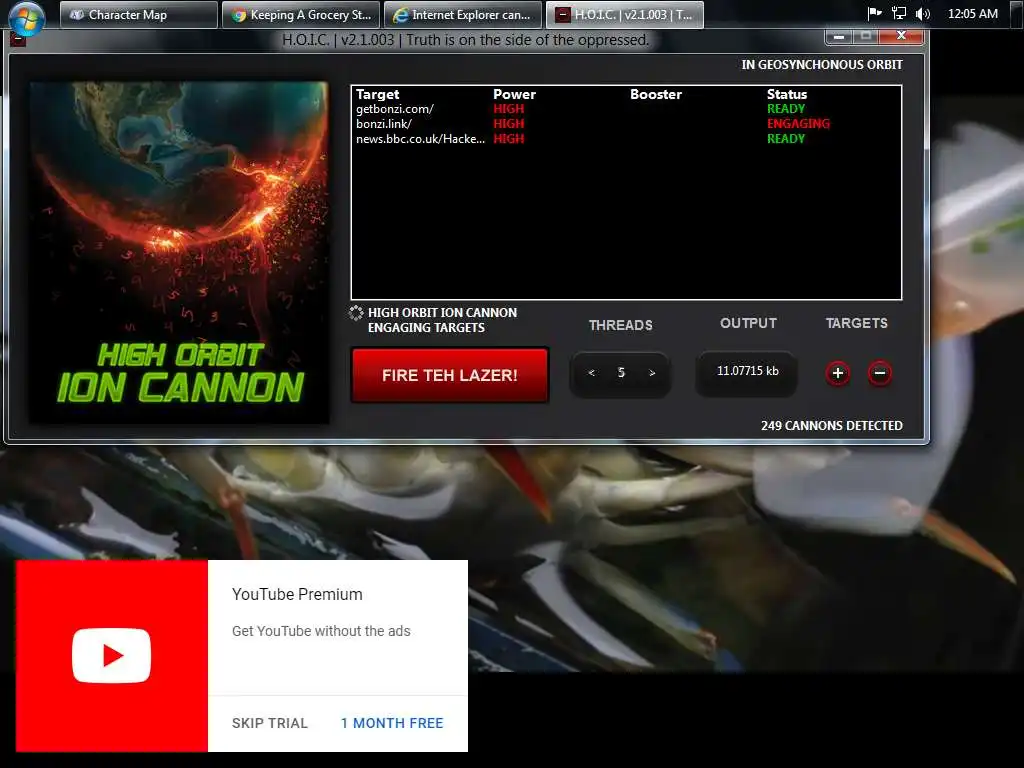Add a target with the plus icon
The width and height of the screenshot is (1024, 768).
click(x=838, y=374)
